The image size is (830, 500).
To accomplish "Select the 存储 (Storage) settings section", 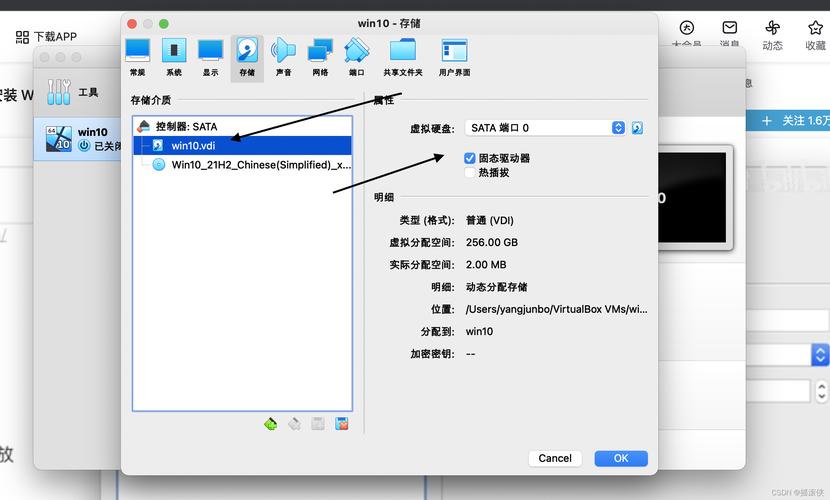I will 247,58.
